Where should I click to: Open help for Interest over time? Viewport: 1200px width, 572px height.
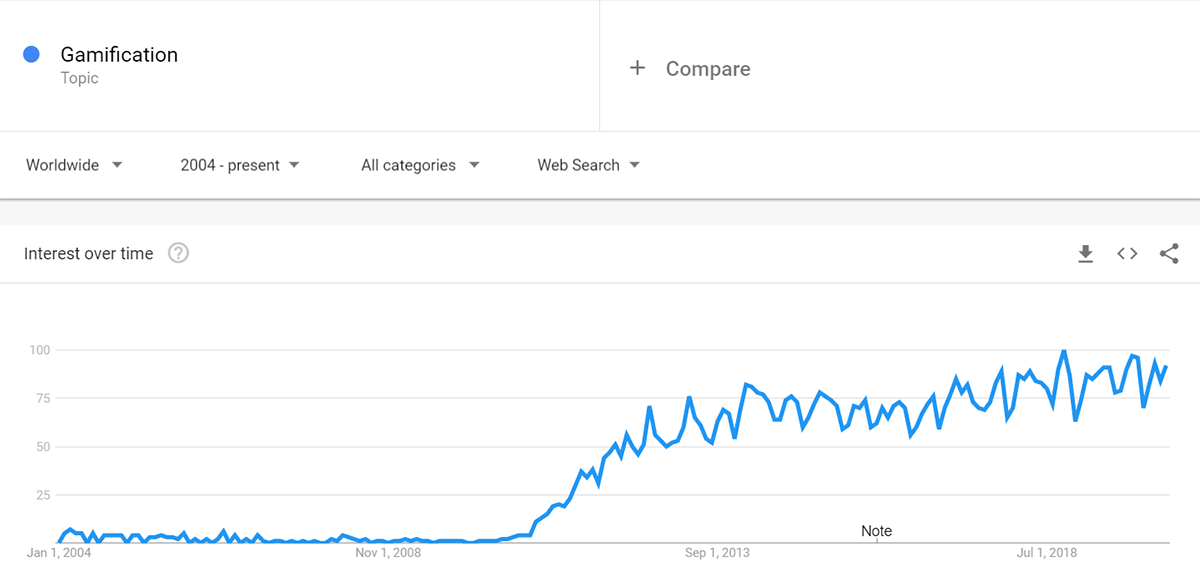[179, 253]
